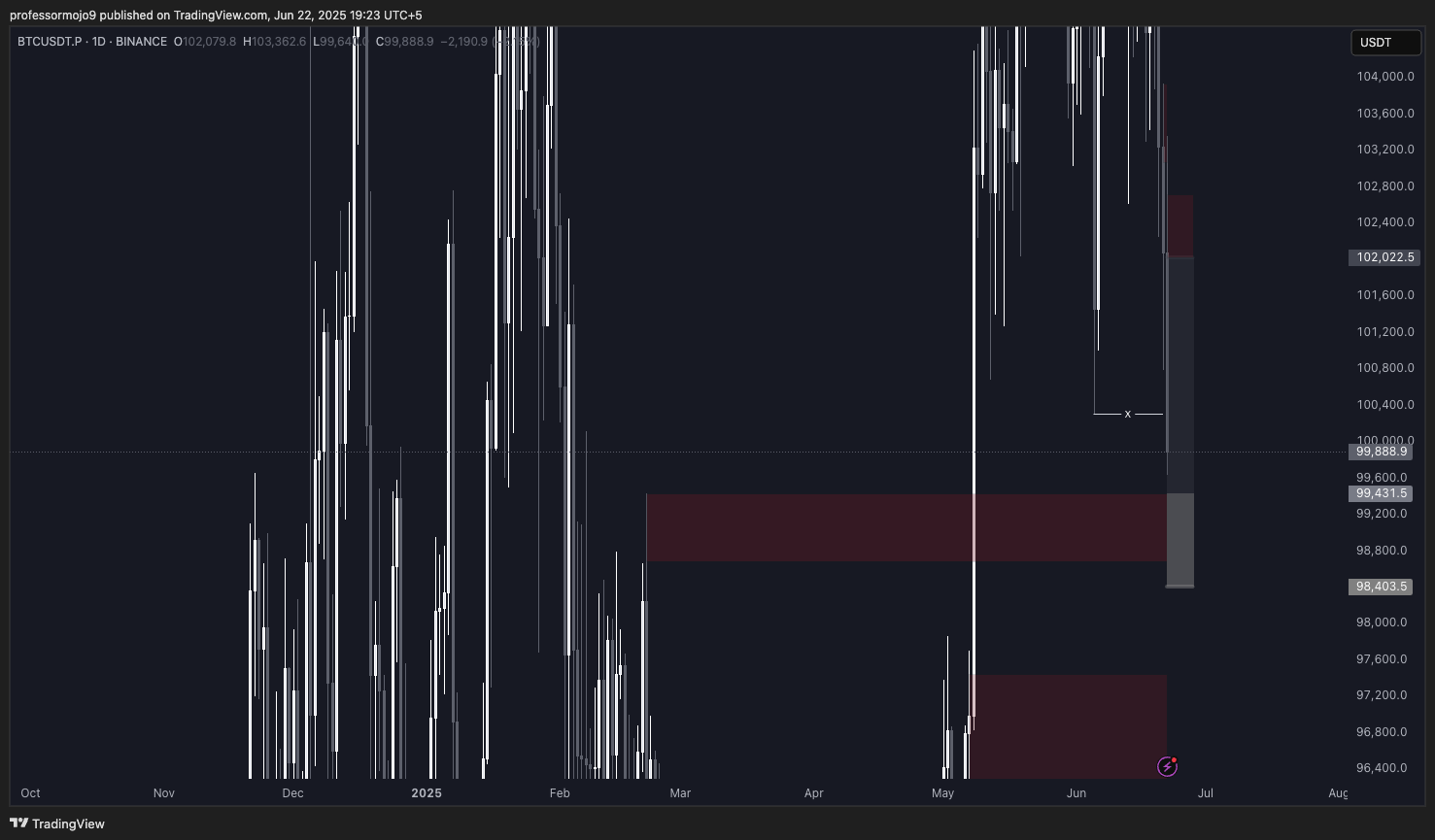Select the lower red zone starting in May

click(1070, 726)
